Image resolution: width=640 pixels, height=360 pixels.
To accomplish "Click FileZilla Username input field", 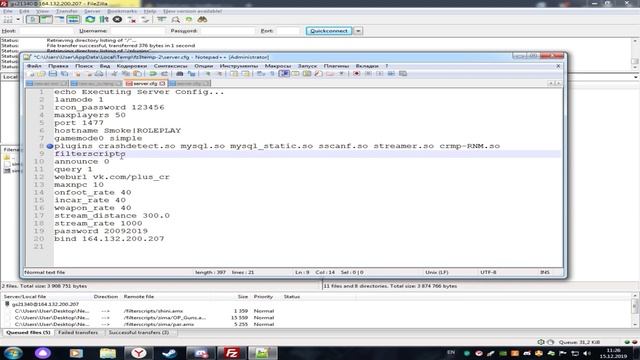I will [x=138, y=31].
